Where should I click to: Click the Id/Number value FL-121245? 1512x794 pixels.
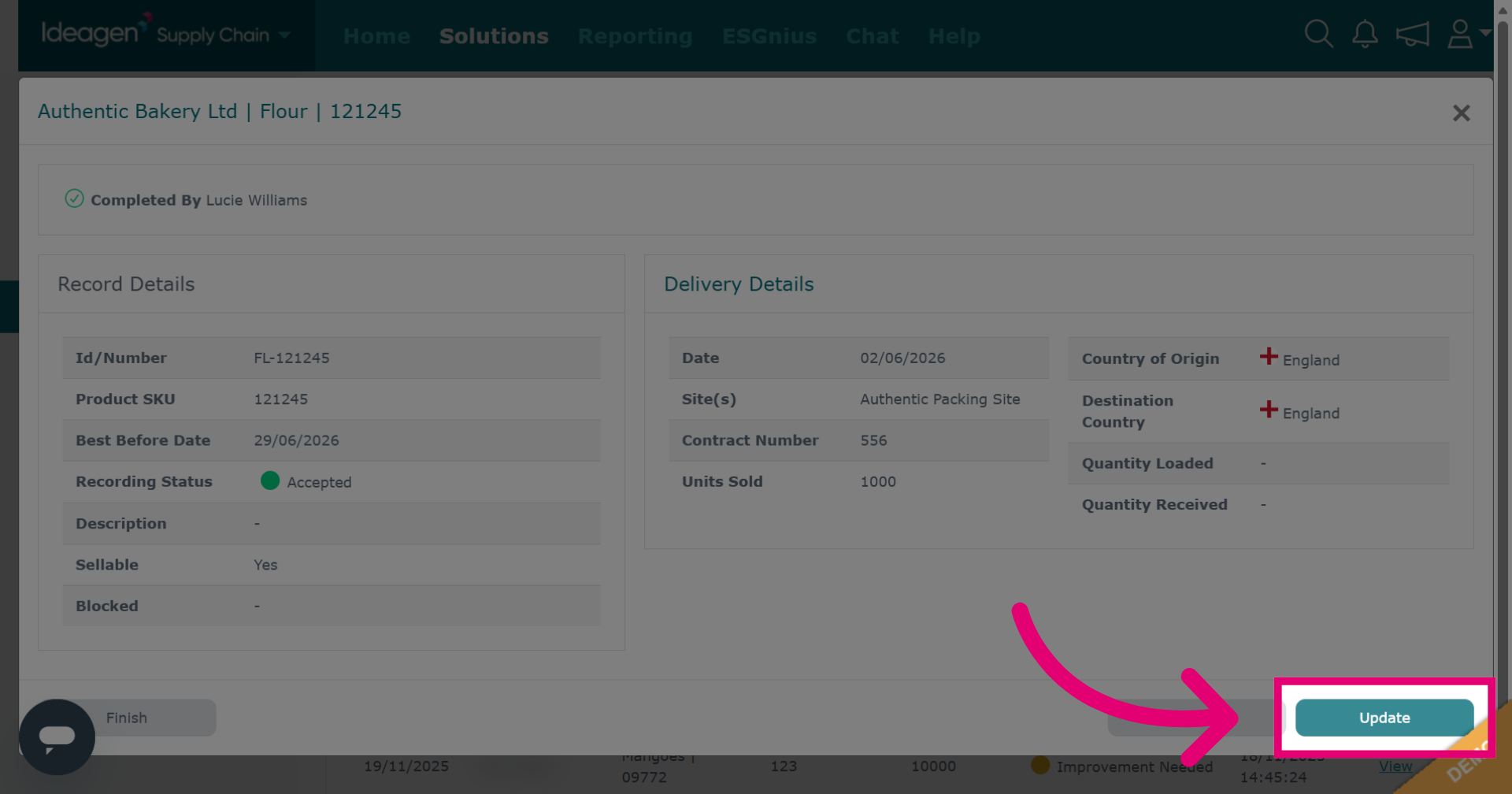point(291,358)
